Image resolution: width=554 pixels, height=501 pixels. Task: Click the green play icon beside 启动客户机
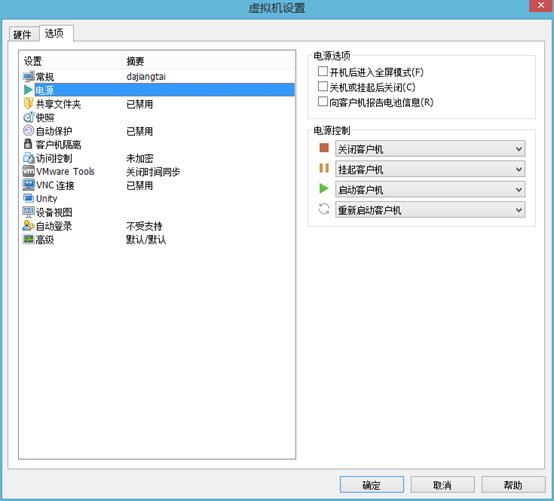point(324,188)
